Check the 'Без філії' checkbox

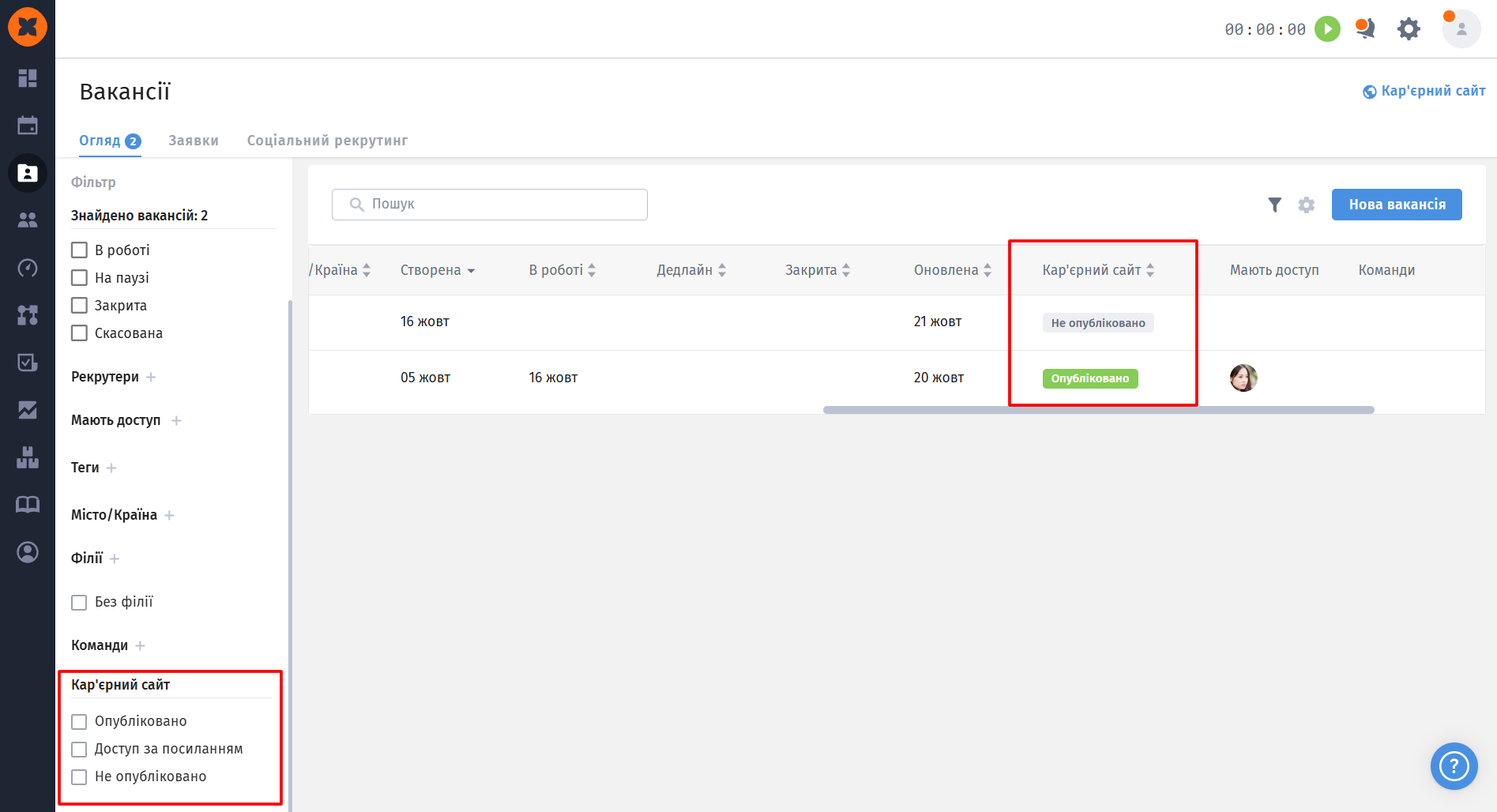click(79, 603)
